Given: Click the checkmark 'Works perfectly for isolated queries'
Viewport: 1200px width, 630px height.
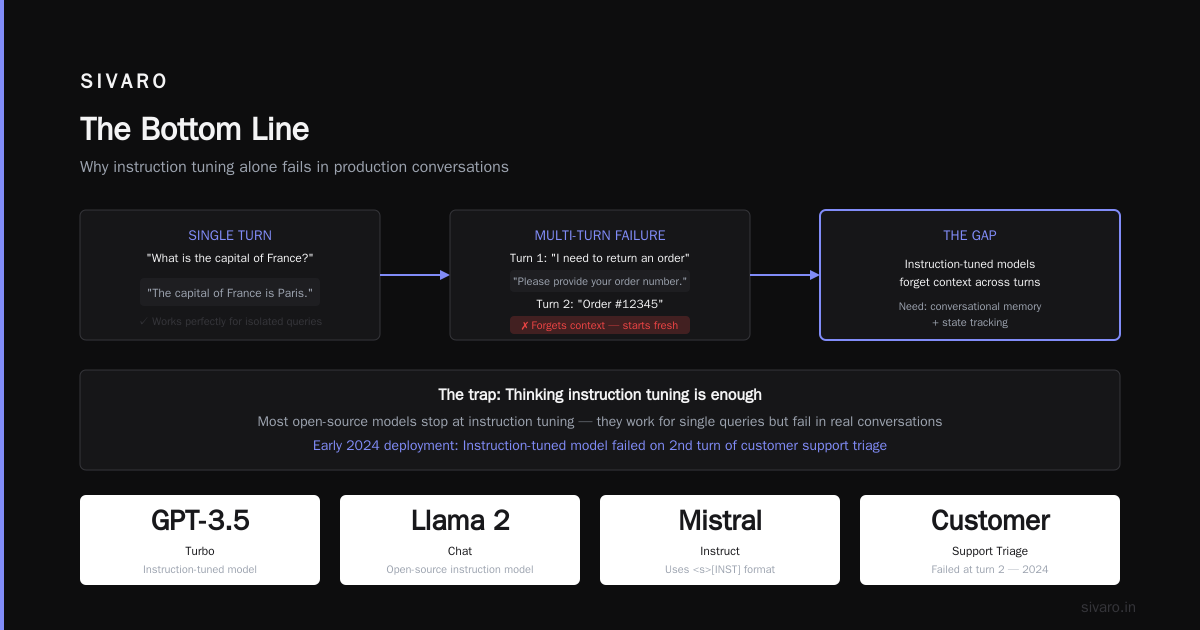Looking at the screenshot, I should 230,322.
